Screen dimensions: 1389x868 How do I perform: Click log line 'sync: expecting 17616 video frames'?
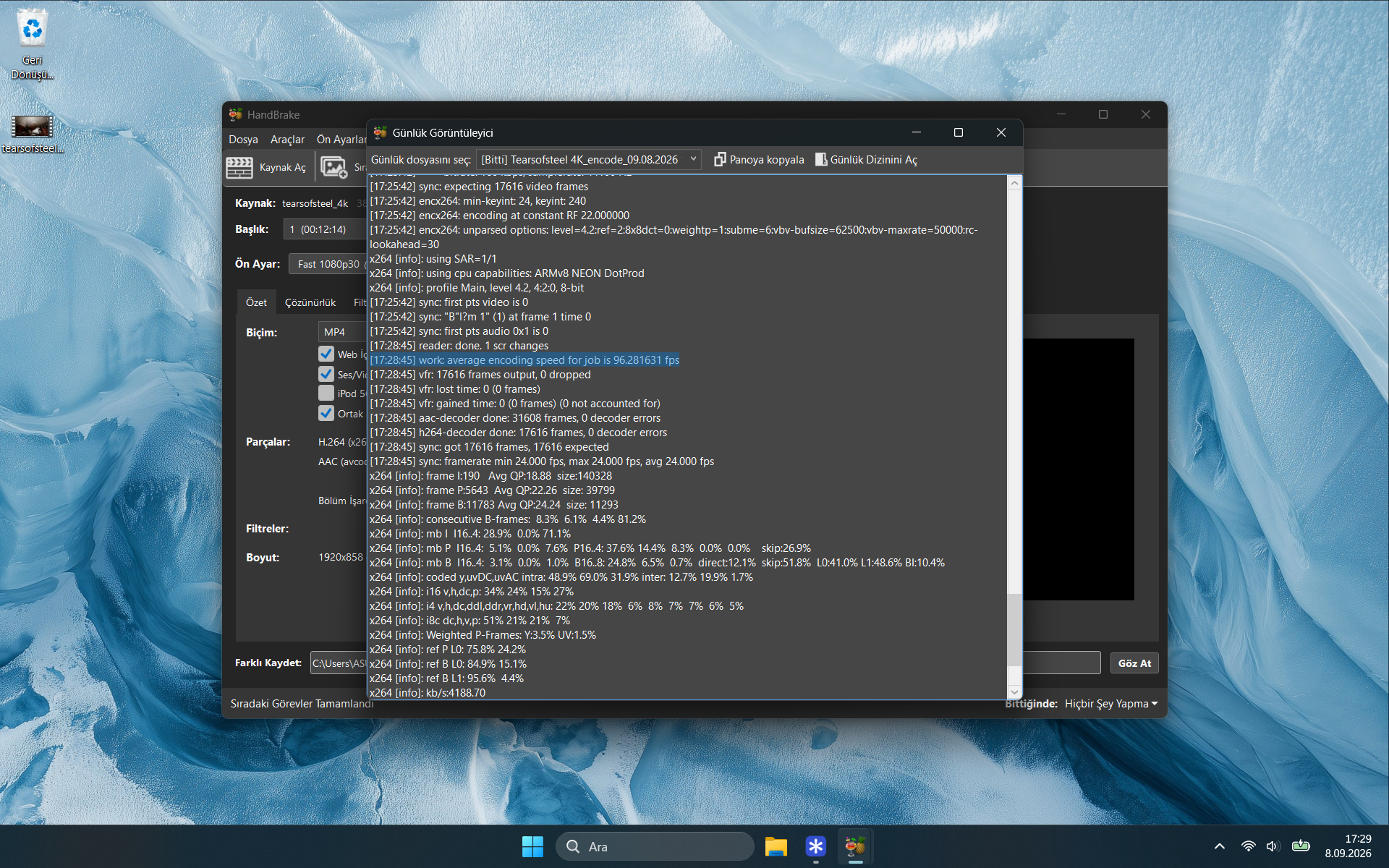click(479, 186)
